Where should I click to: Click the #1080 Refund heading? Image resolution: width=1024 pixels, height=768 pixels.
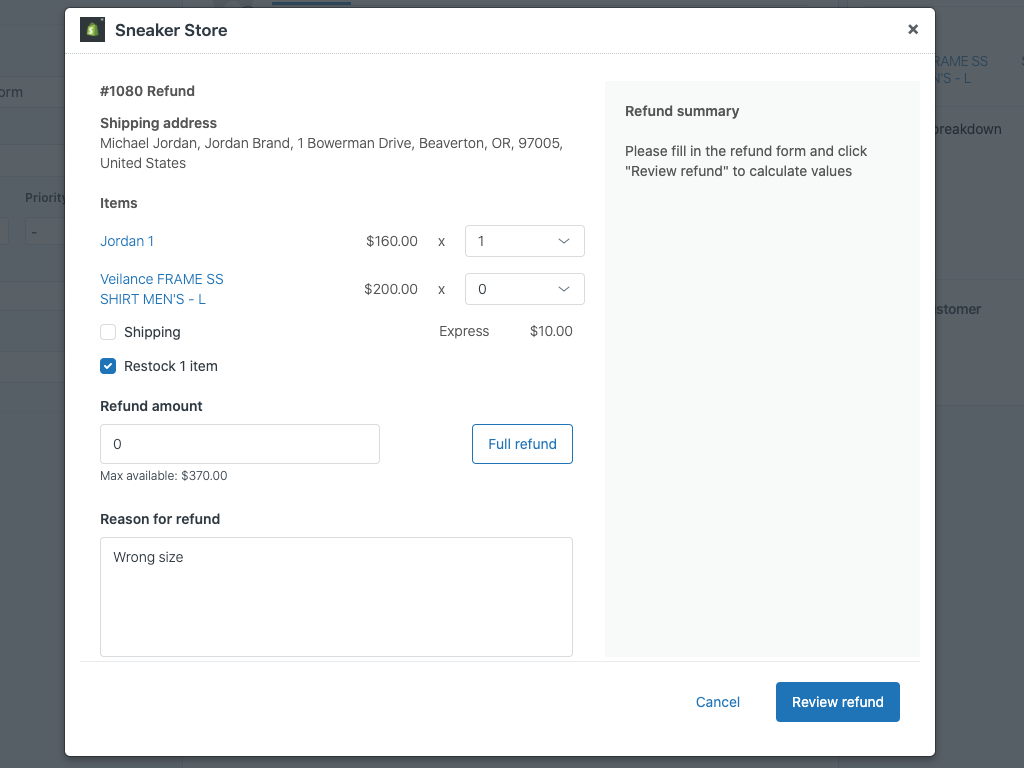click(x=147, y=91)
